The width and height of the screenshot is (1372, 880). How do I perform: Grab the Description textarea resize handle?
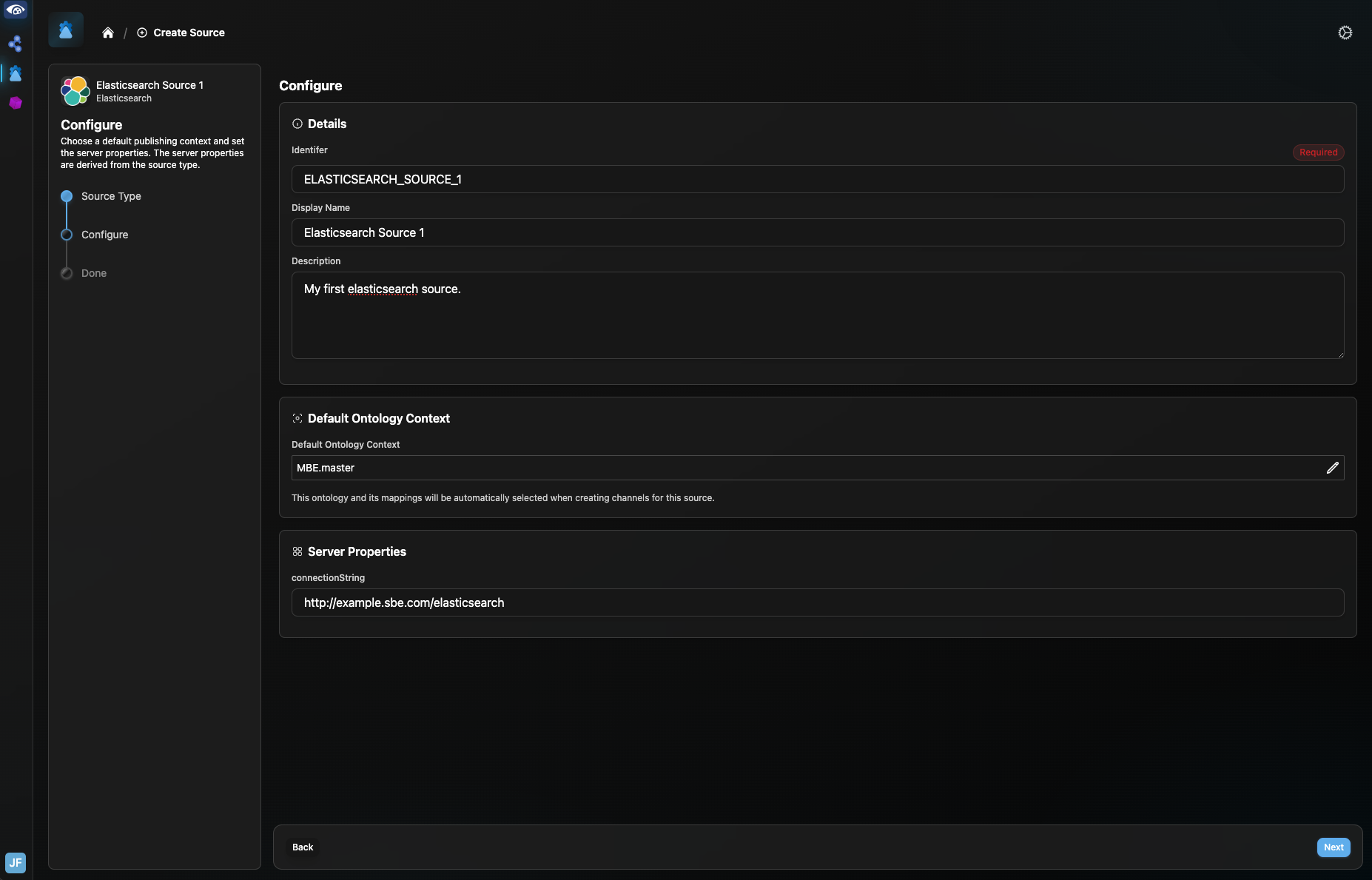point(1340,355)
